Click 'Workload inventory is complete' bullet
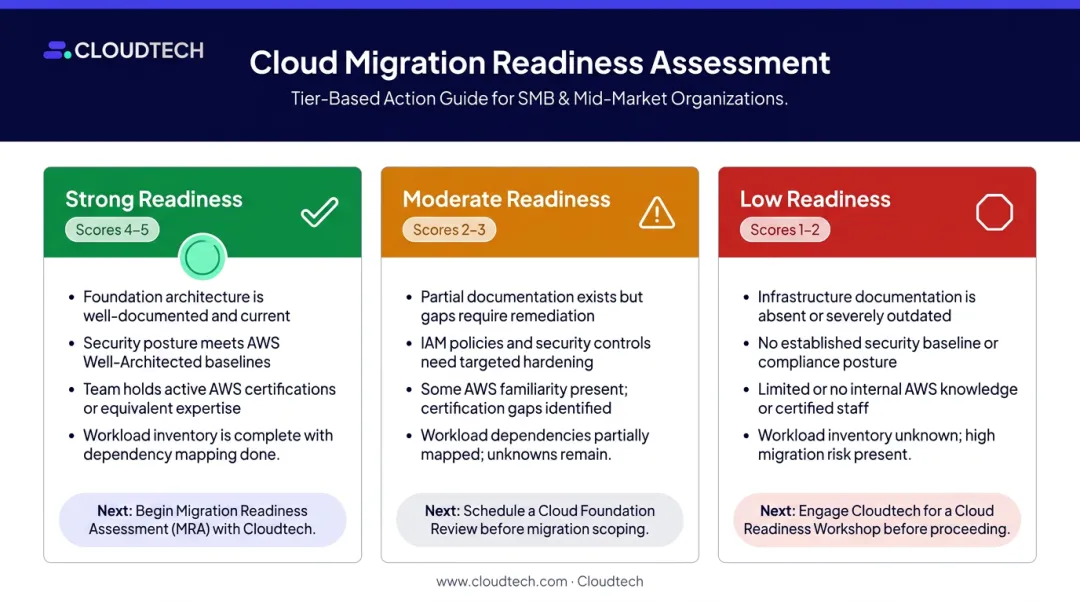This screenshot has width=1080, height=603. (208, 444)
